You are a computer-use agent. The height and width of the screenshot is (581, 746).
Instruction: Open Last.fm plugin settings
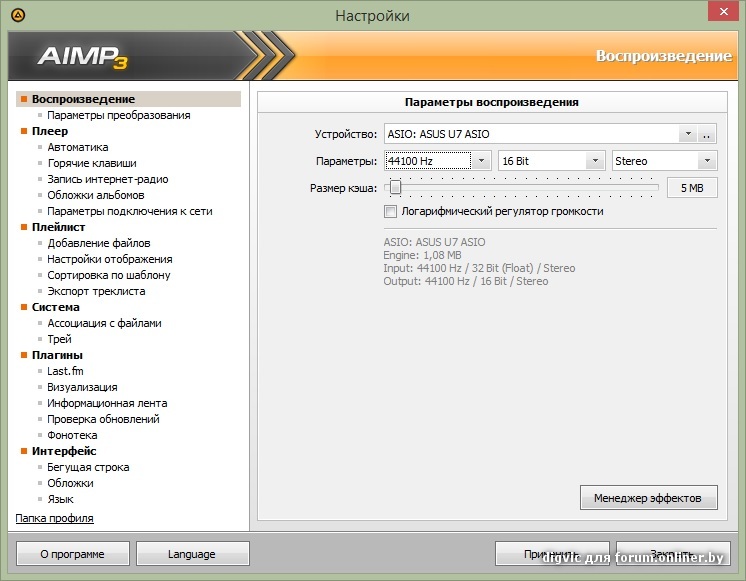click(65, 371)
